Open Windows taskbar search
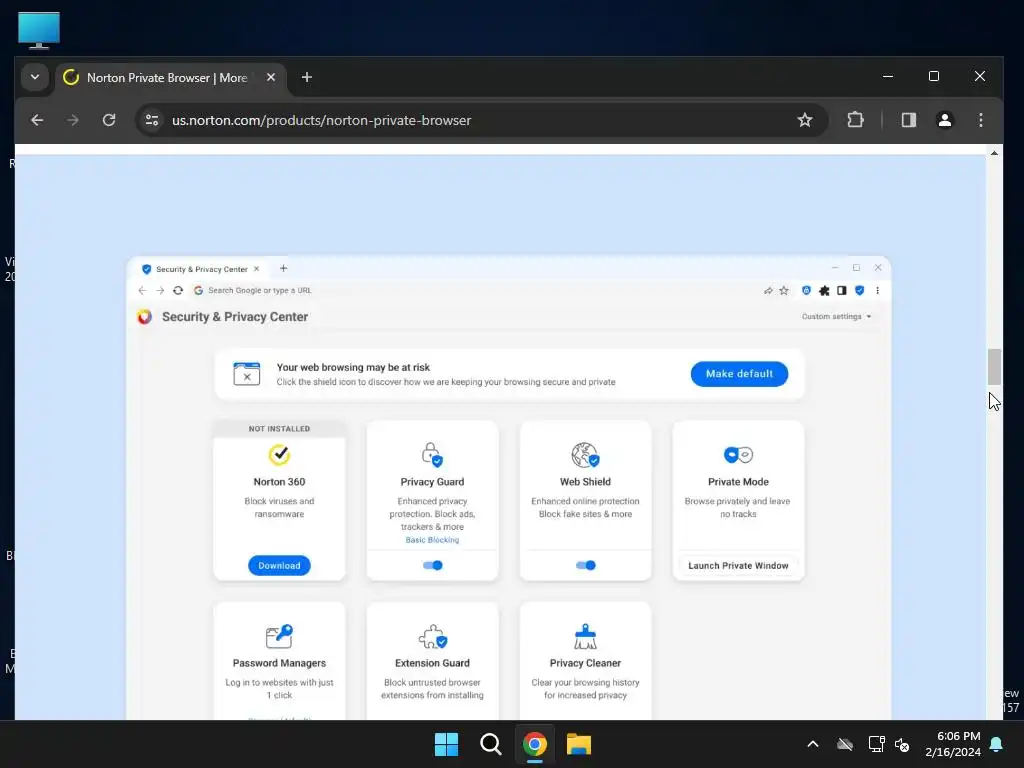Screen dimensions: 1024x768 click(490, 744)
